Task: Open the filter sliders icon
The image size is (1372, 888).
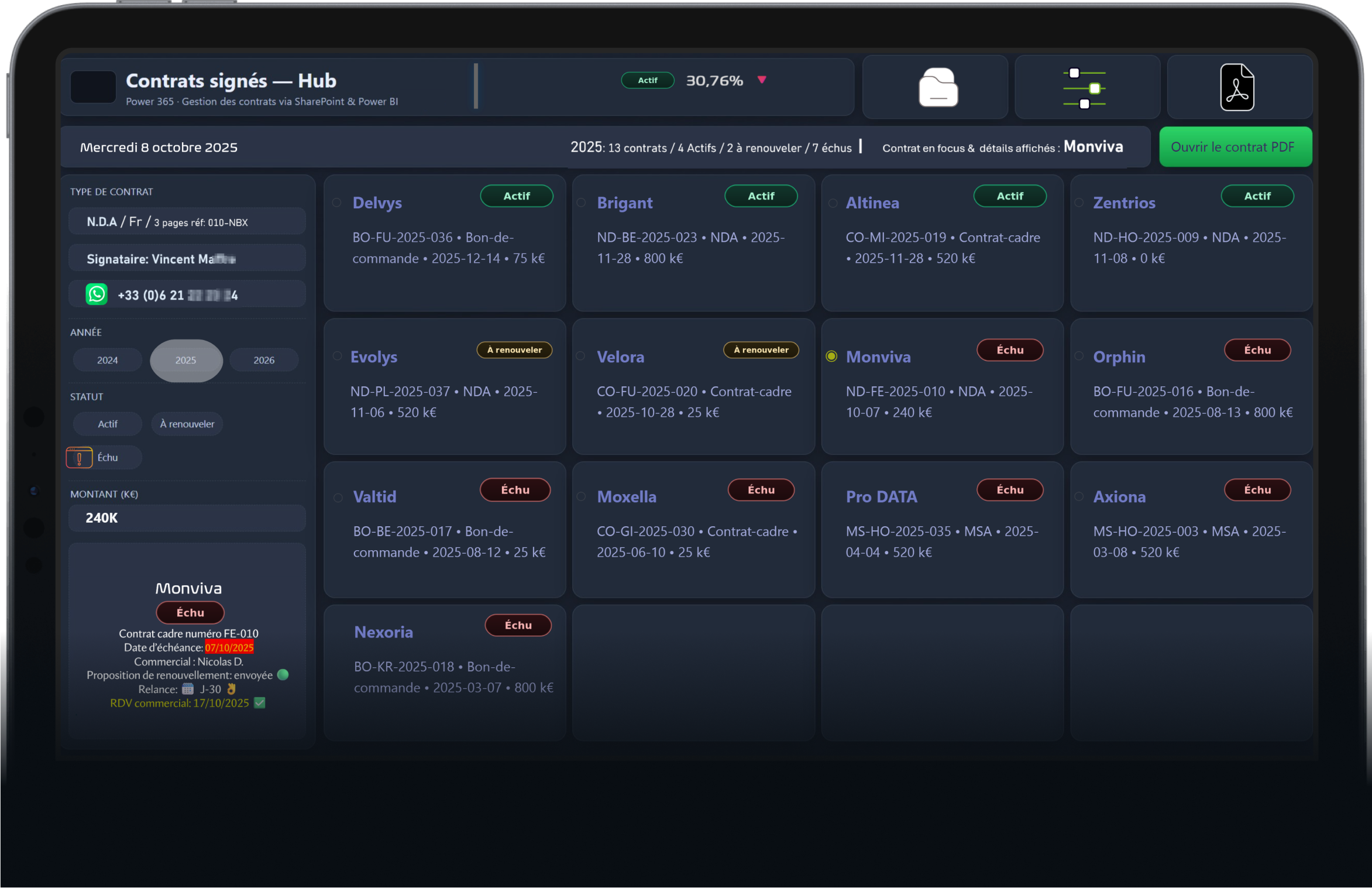Action: (1085, 88)
